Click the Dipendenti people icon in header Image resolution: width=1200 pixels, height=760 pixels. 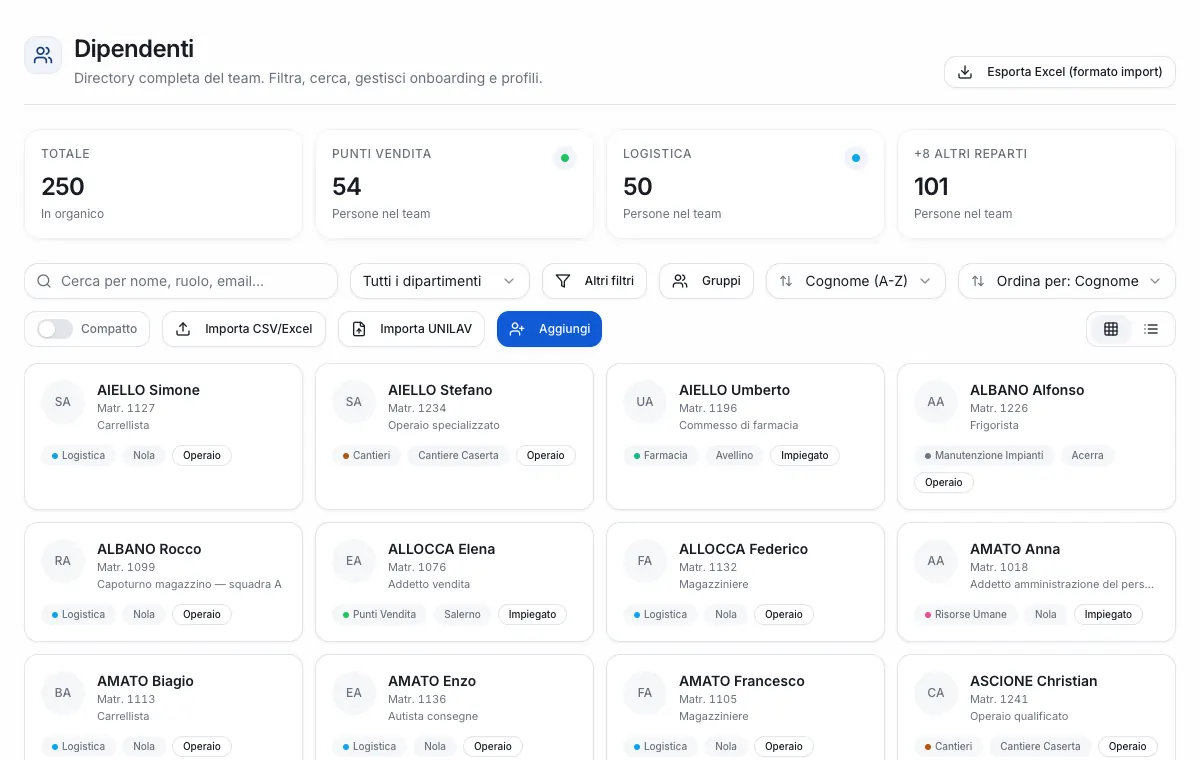tap(43, 56)
